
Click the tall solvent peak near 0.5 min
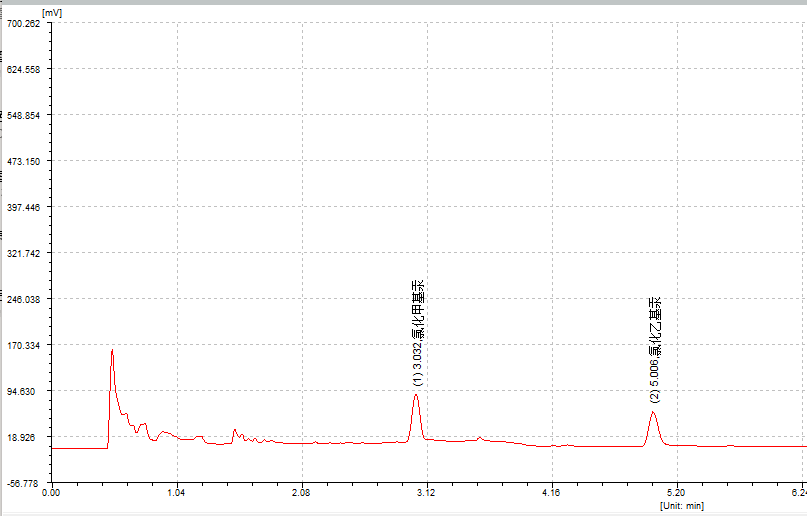point(112,351)
